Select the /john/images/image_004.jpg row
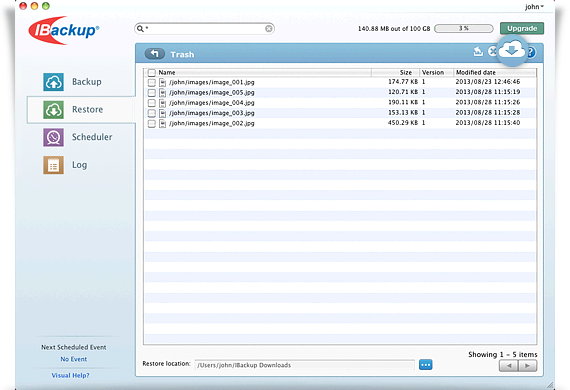 (340, 103)
